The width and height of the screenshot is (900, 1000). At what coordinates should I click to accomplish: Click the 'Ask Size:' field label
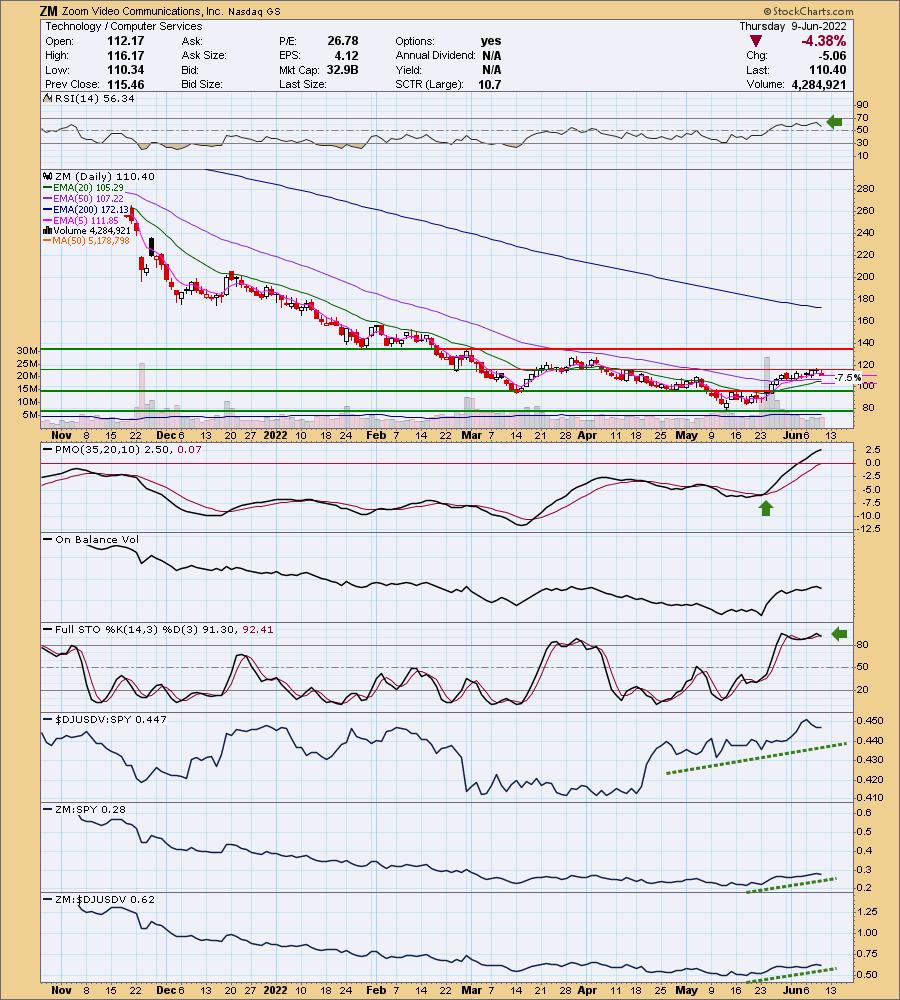[203, 55]
